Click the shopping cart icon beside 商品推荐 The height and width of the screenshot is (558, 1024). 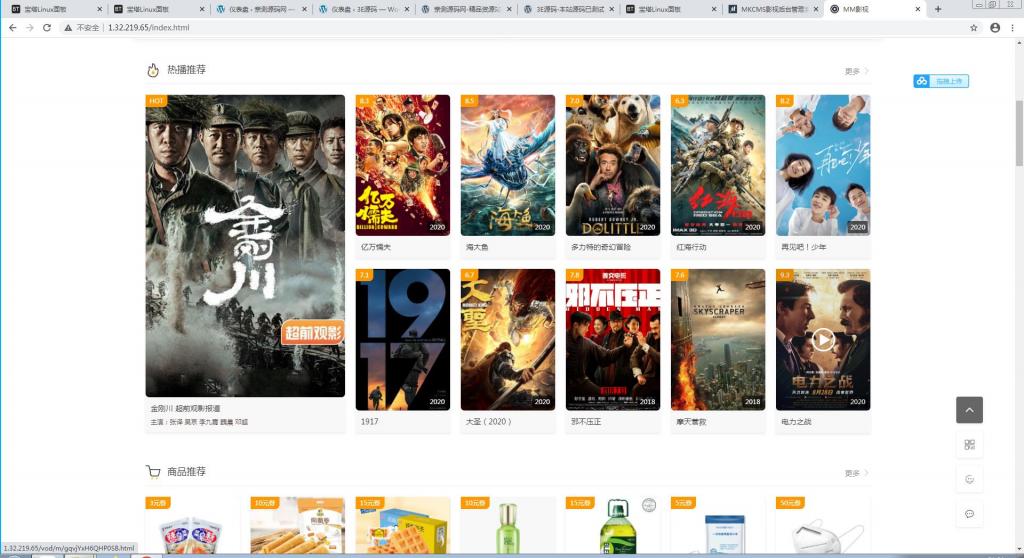[x=153, y=472]
